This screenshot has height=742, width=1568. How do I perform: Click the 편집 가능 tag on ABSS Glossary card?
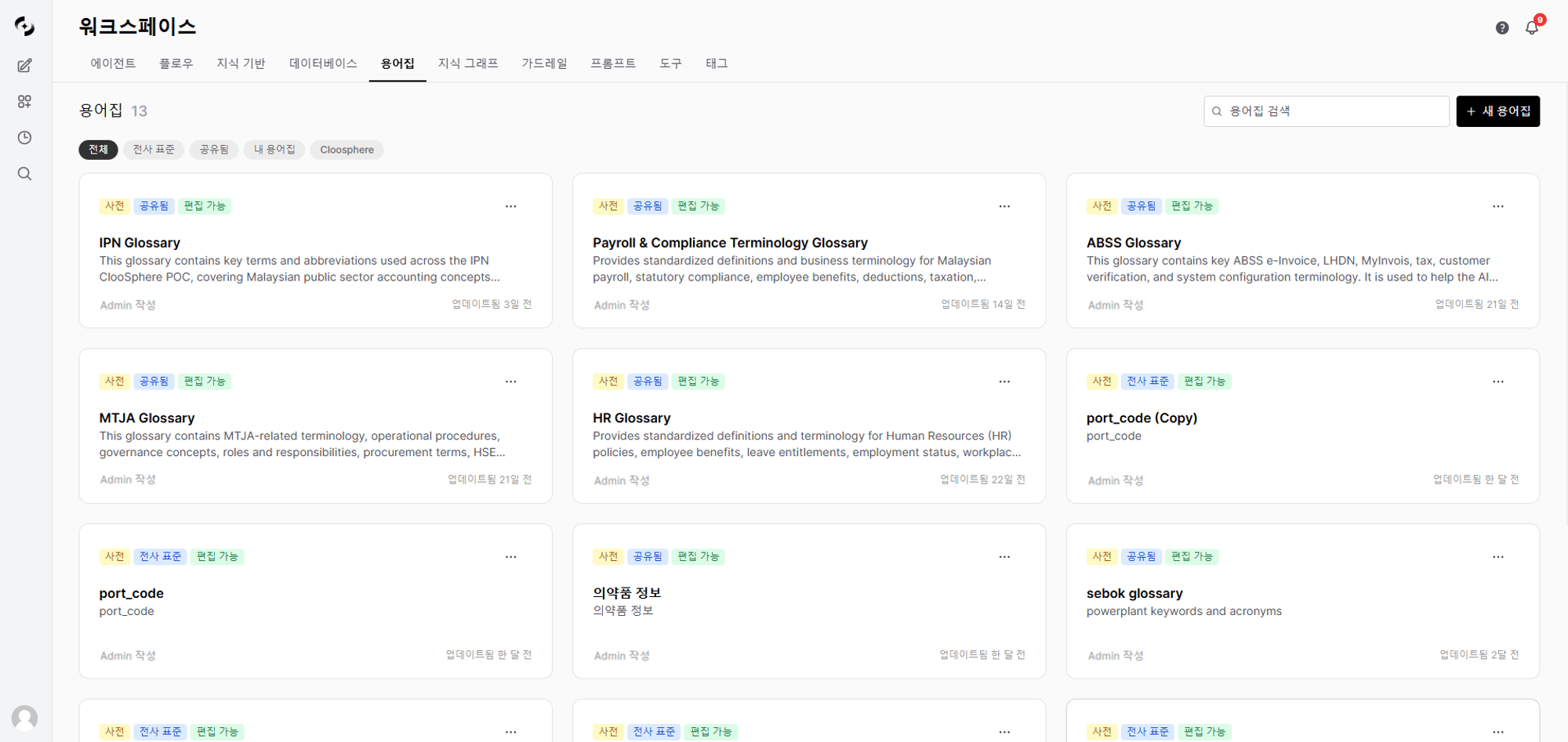(x=1192, y=206)
